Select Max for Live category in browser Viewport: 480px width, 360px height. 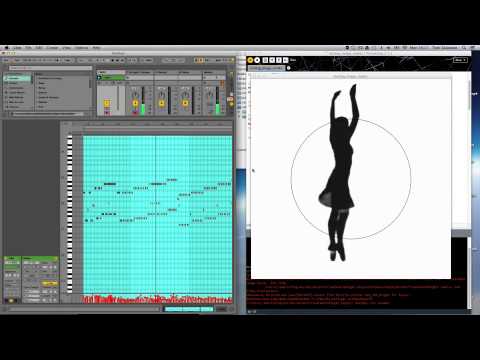(x=17, y=102)
